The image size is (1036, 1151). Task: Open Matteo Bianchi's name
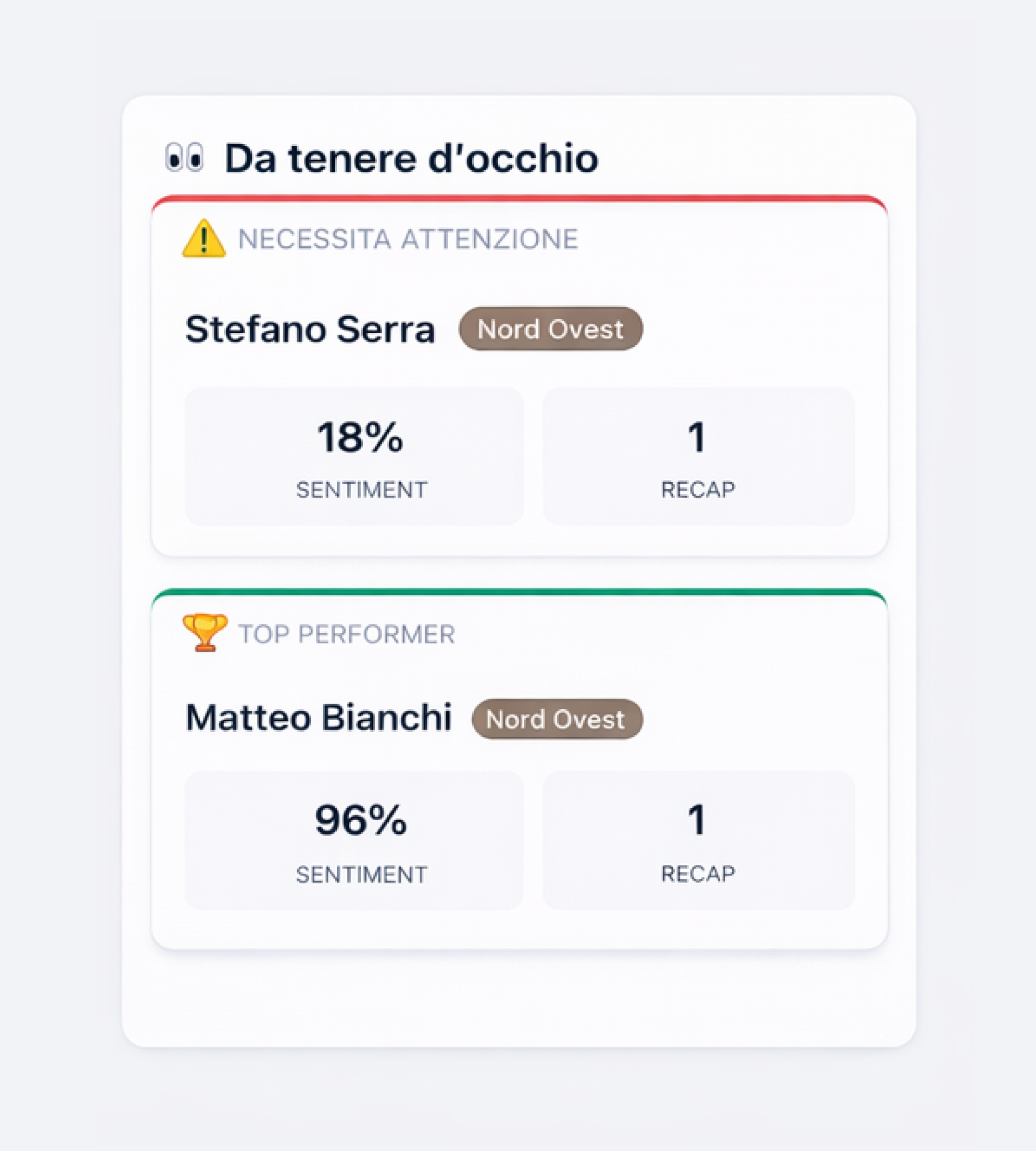click(319, 717)
